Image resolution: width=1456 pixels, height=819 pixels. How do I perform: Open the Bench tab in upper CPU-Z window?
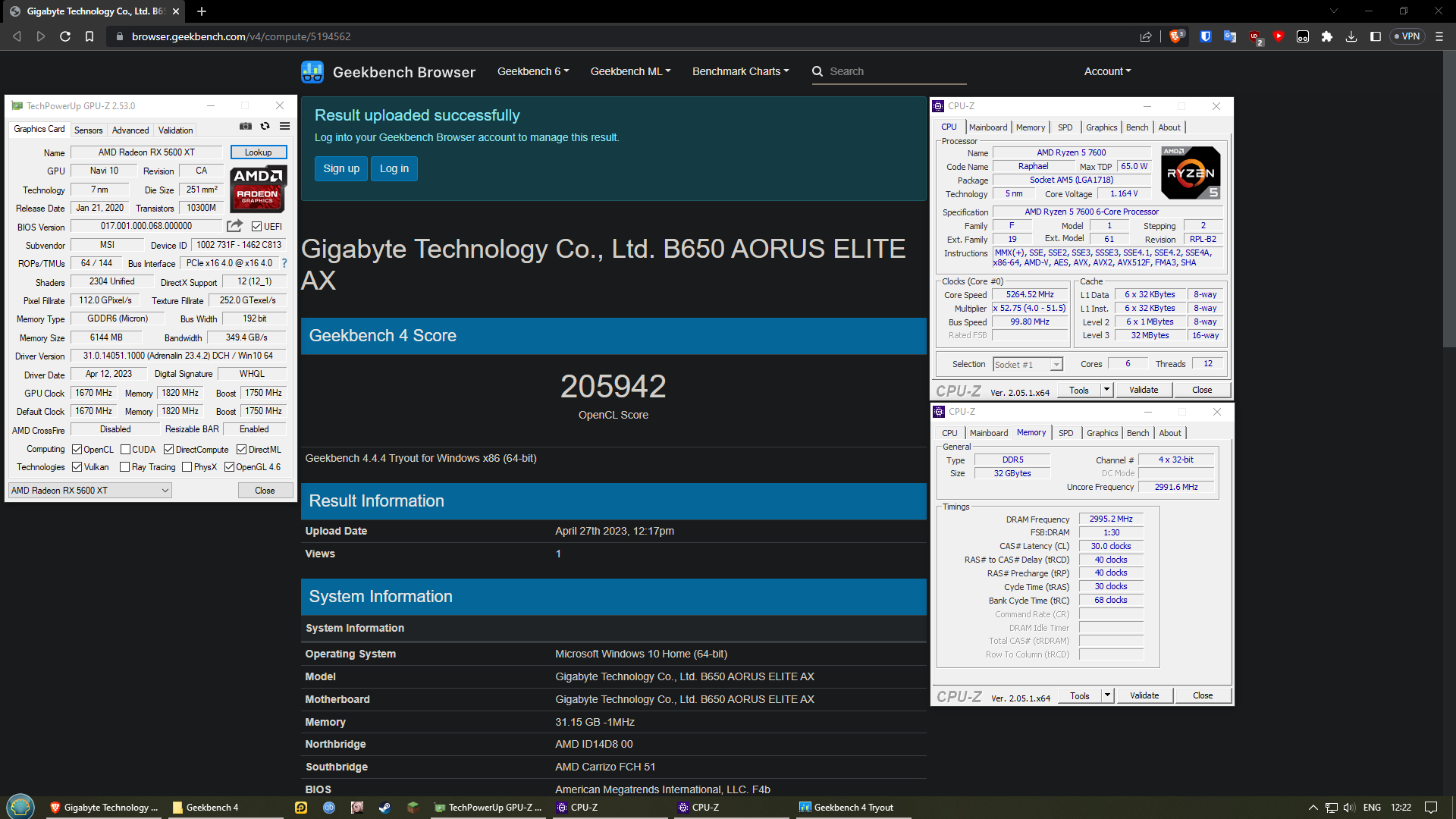pyautogui.click(x=1137, y=127)
